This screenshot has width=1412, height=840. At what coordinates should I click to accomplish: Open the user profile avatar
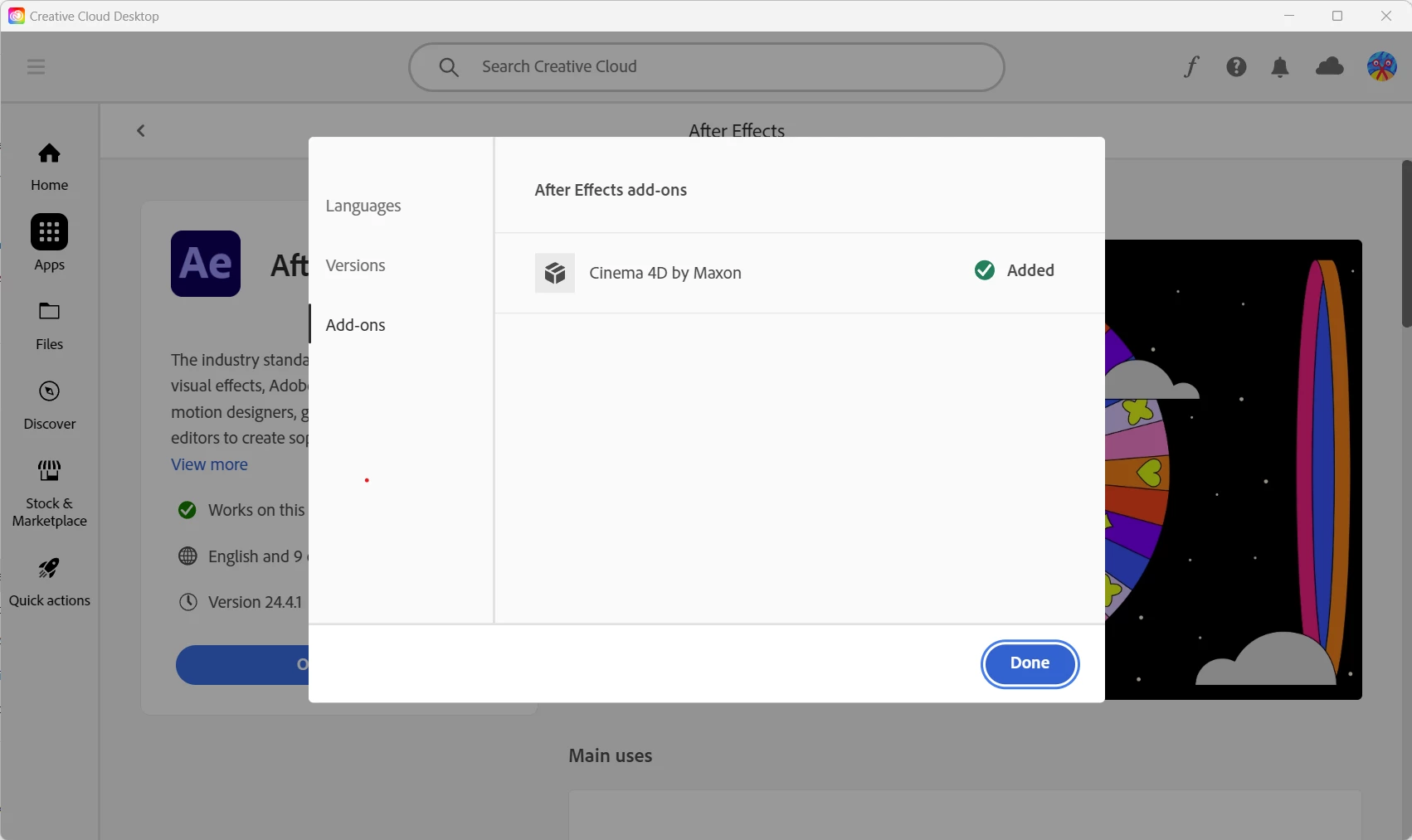point(1381,66)
